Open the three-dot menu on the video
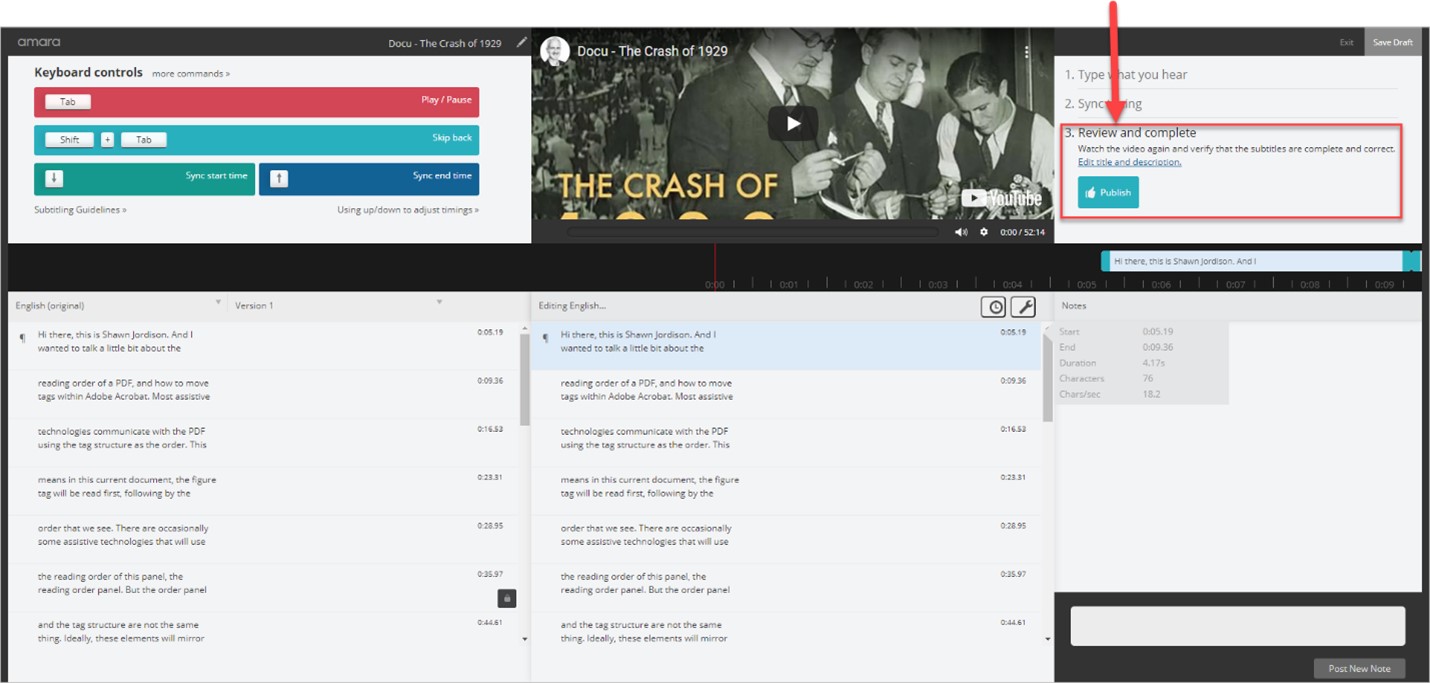The width and height of the screenshot is (1430, 683). 1026,52
